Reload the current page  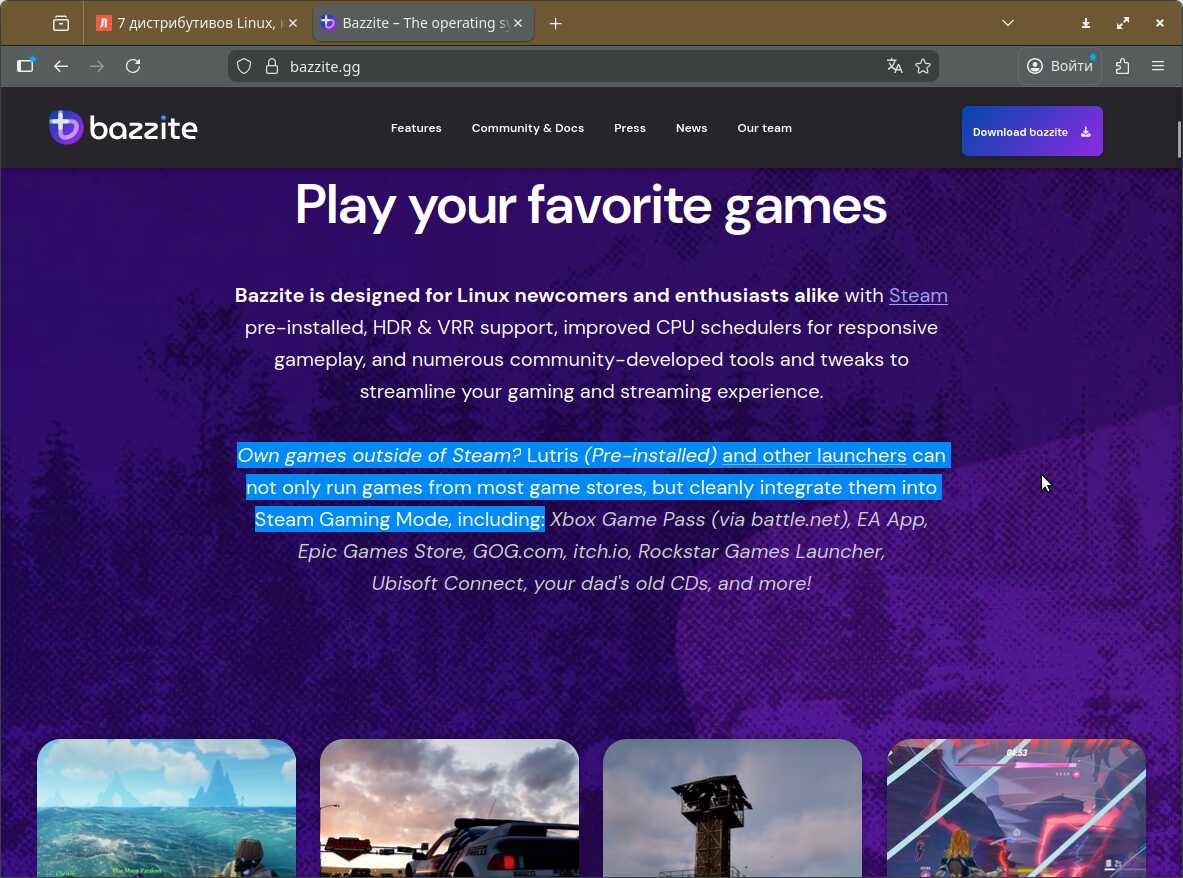point(133,66)
